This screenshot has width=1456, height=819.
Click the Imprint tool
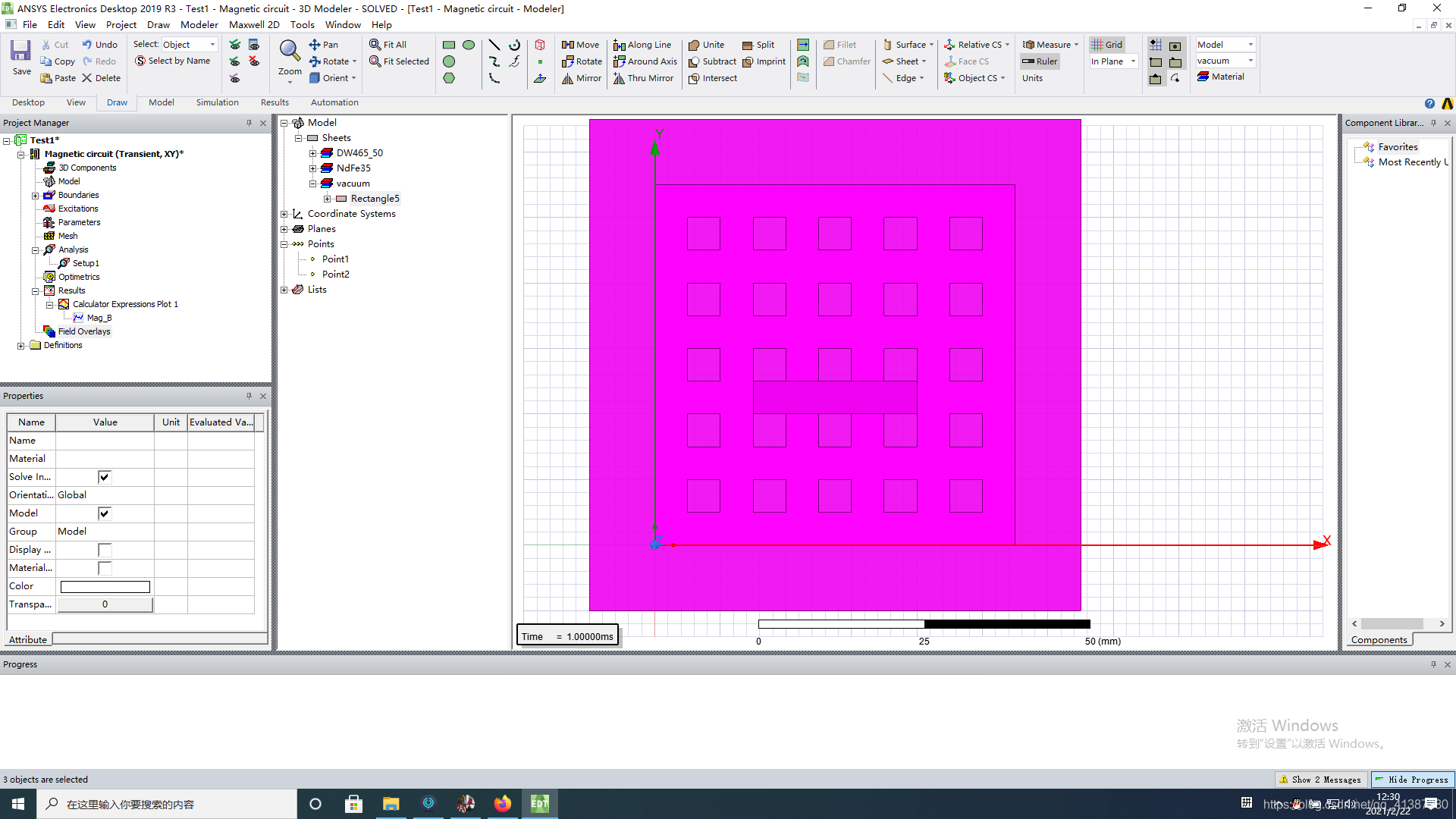point(764,61)
